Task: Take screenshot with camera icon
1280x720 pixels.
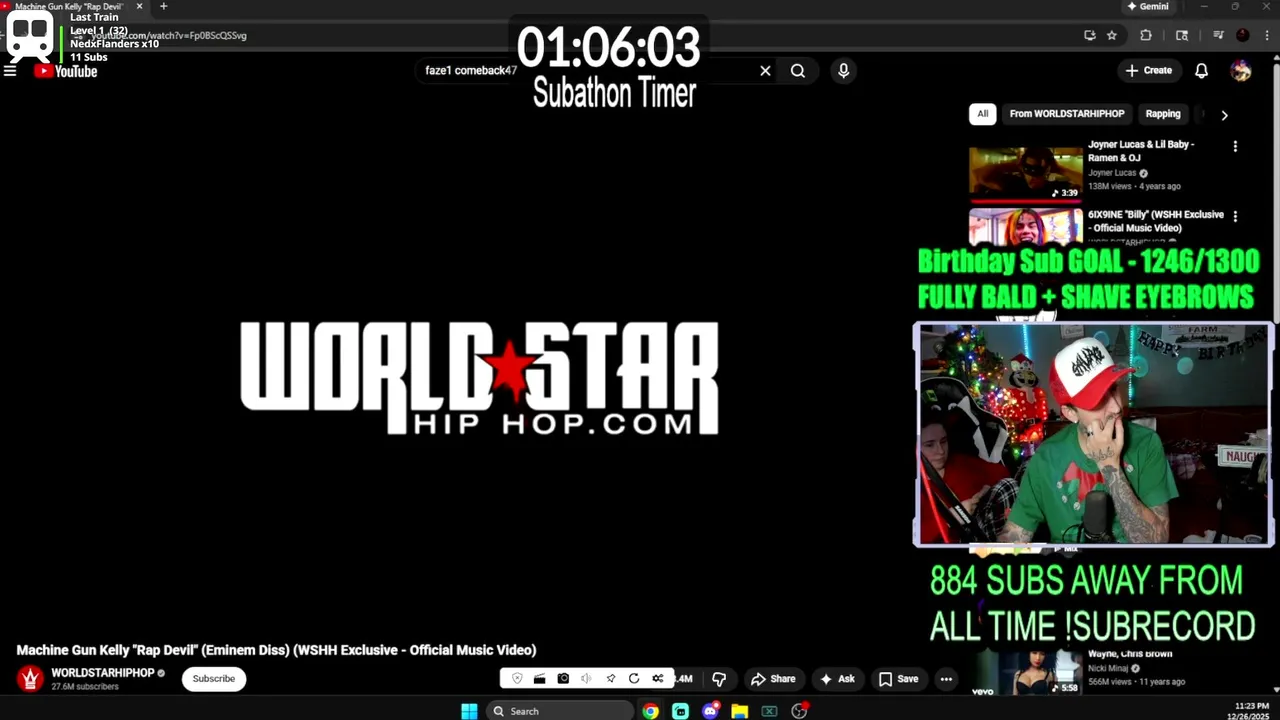Action: [x=563, y=678]
